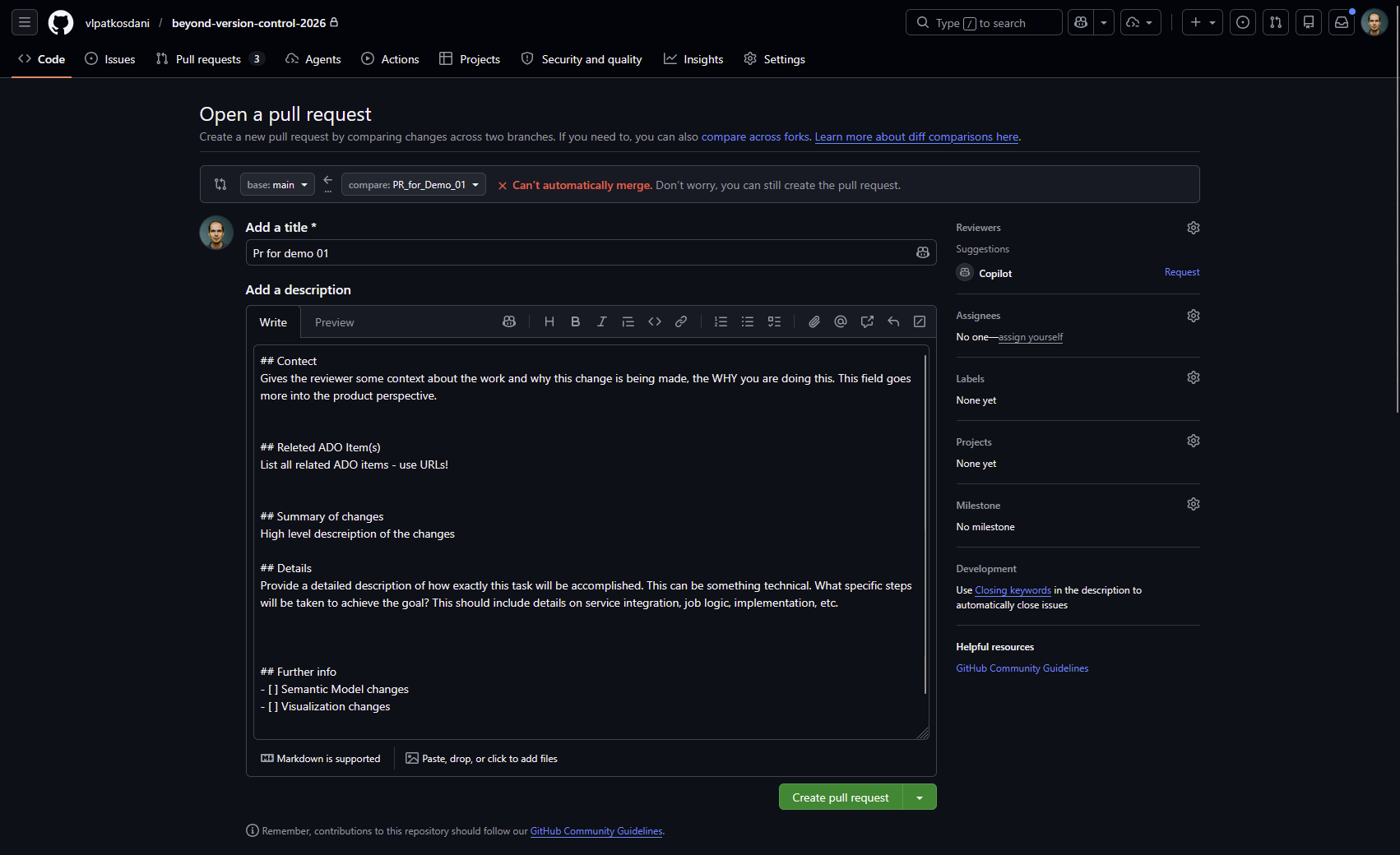Insert a quote block icon
Screen dimensions: 1400x855
(x=628, y=322)
